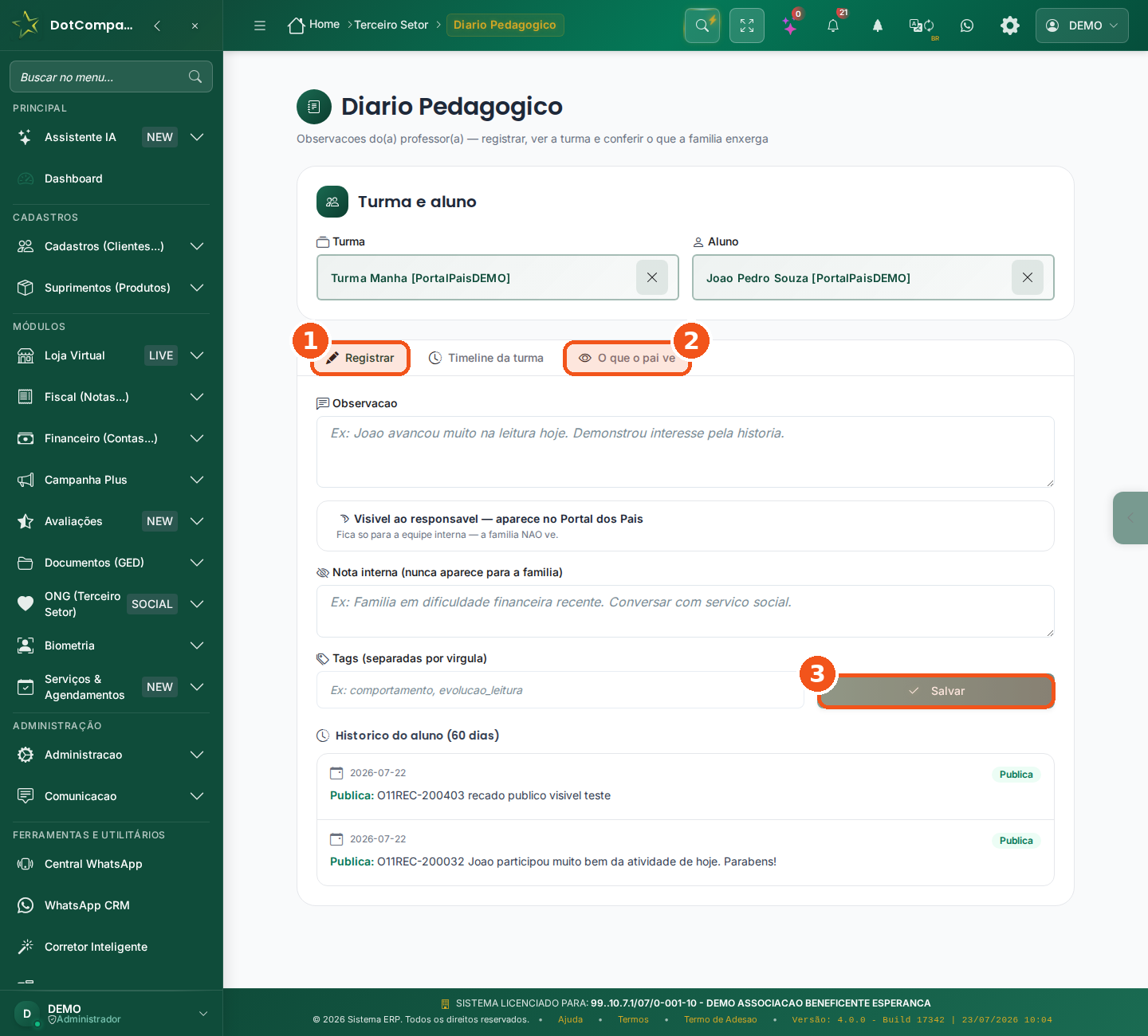Open Corretor Inteligente in the sidebar
Image resolution: width=1148 pixels, height=1036 pixels.
[112, 947]
